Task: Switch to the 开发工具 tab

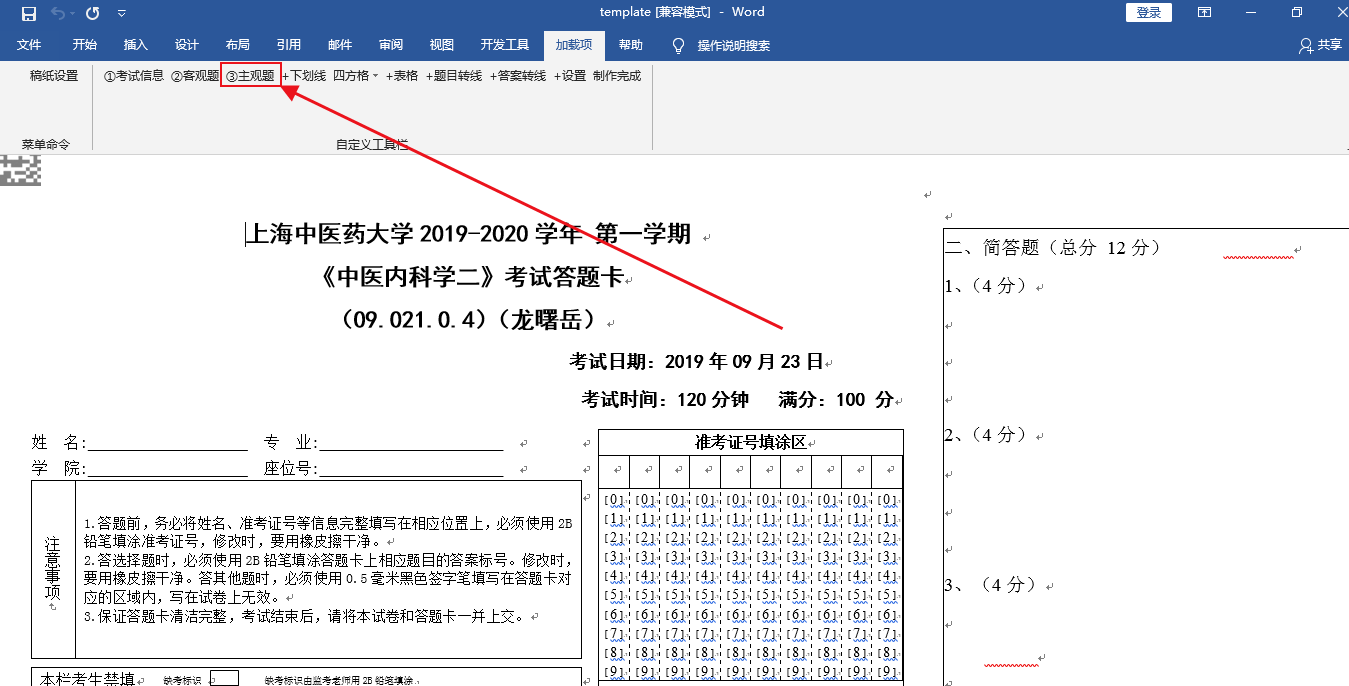Action: coord(504,46)
